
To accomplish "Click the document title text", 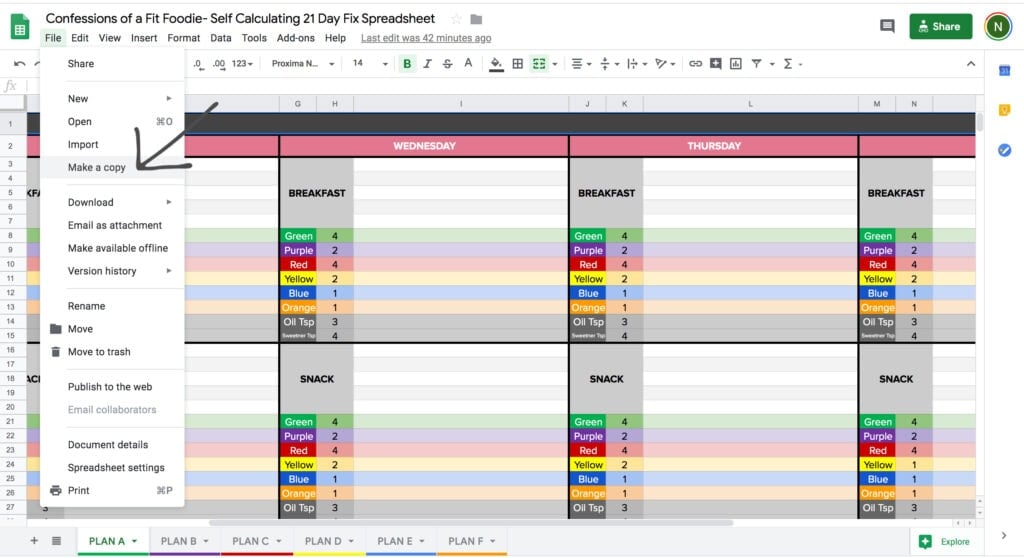I will pos(240,18).
